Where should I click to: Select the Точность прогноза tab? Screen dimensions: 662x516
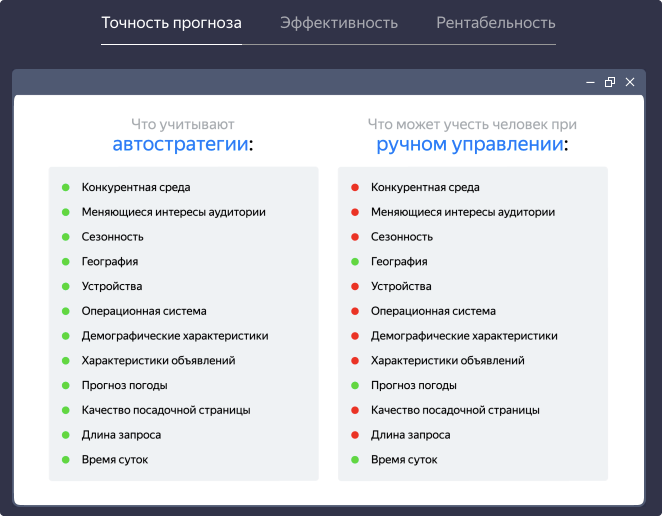(x=171, y=23)
